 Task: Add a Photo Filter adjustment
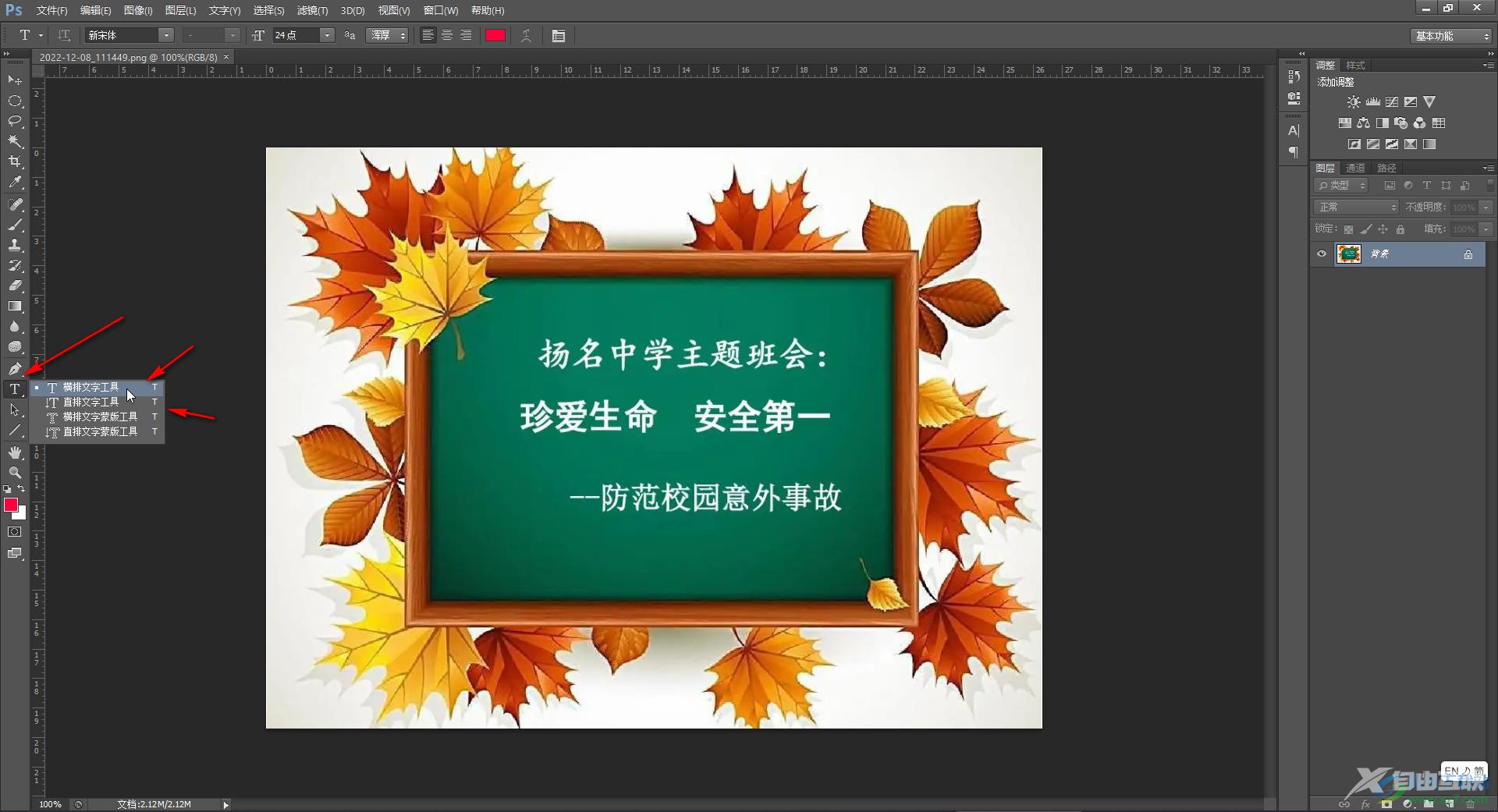[1401, 123]
